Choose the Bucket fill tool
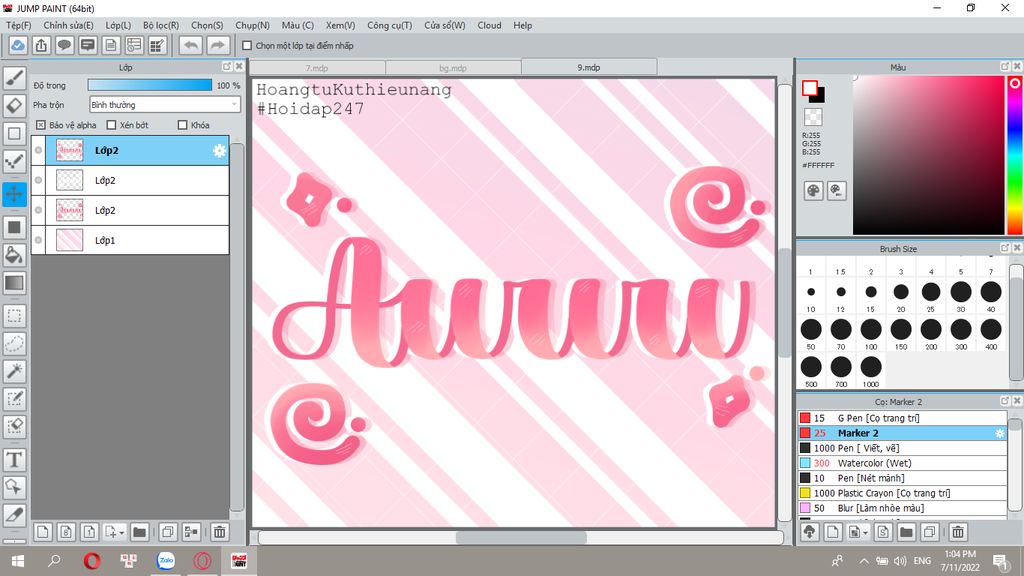Viewport: 1024px width, 576px height. coord(14,255)
